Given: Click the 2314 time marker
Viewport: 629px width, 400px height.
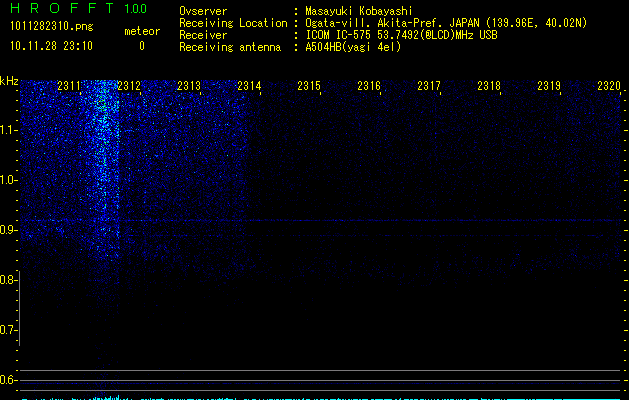Looking at the screenshot, I should tap(249, 86).
